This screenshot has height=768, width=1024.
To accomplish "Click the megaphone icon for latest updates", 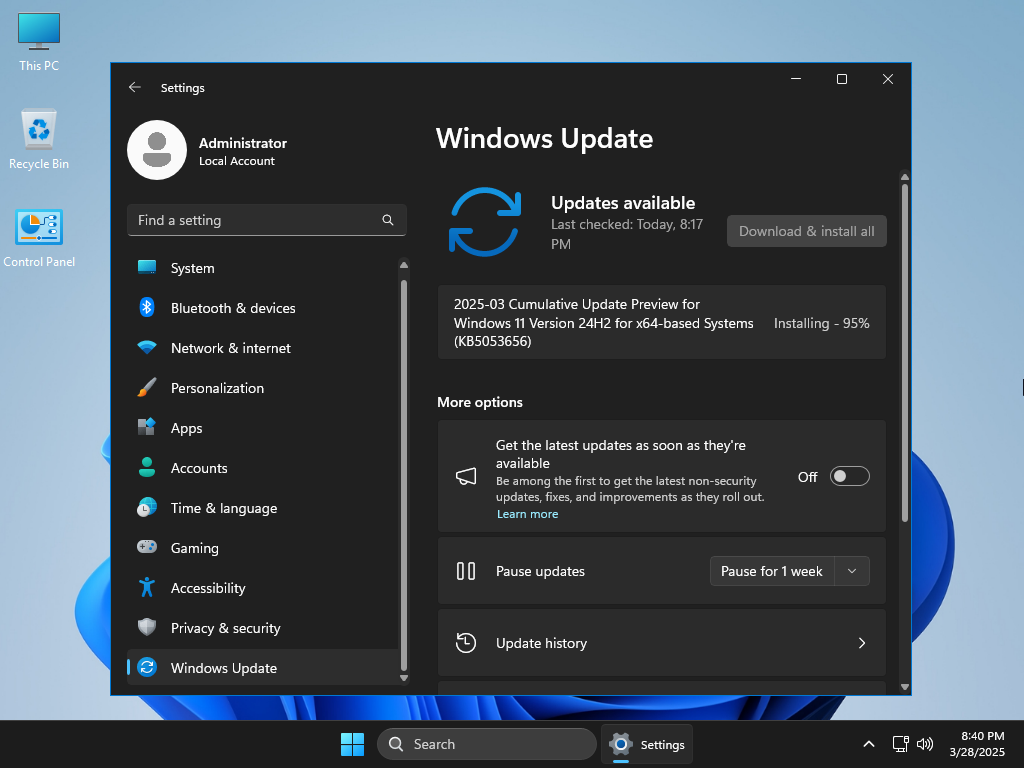I will click(466, 477).
